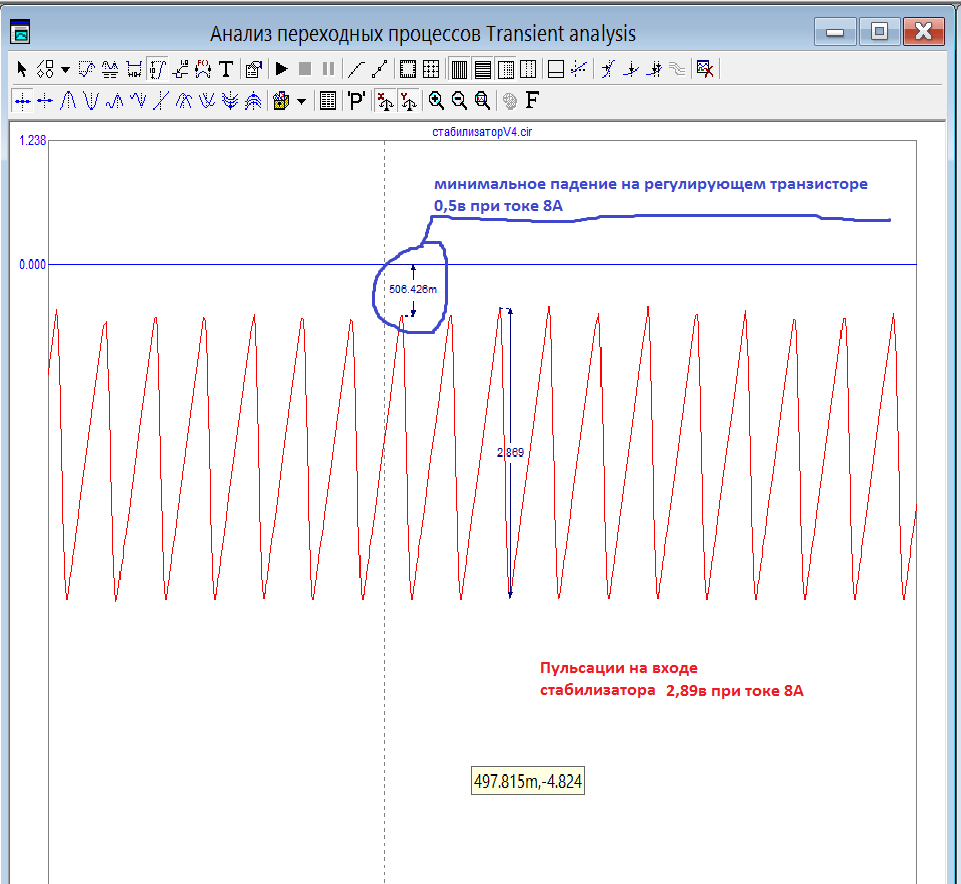Image resolution: width=961 pixels, height=884 pixels.
Task: Open the numeric output table icon
Action: (327, 100)
